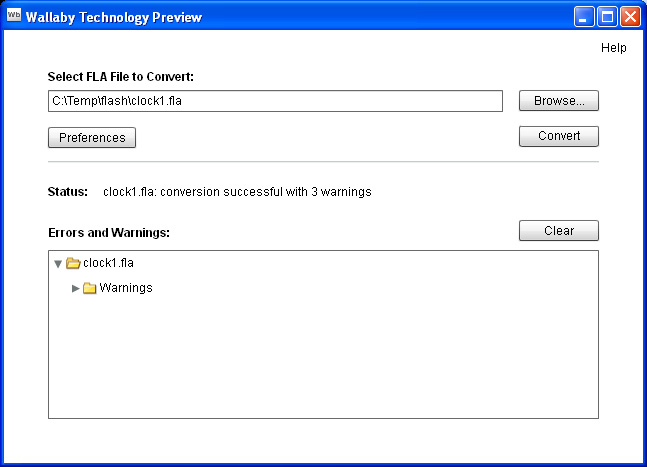Start conversion with the Convert button
The image size is (647, 467).
(559, 136)
